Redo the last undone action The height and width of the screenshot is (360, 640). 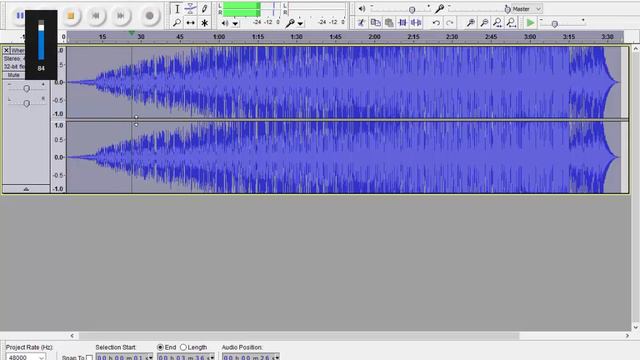[x=450, y=23]
